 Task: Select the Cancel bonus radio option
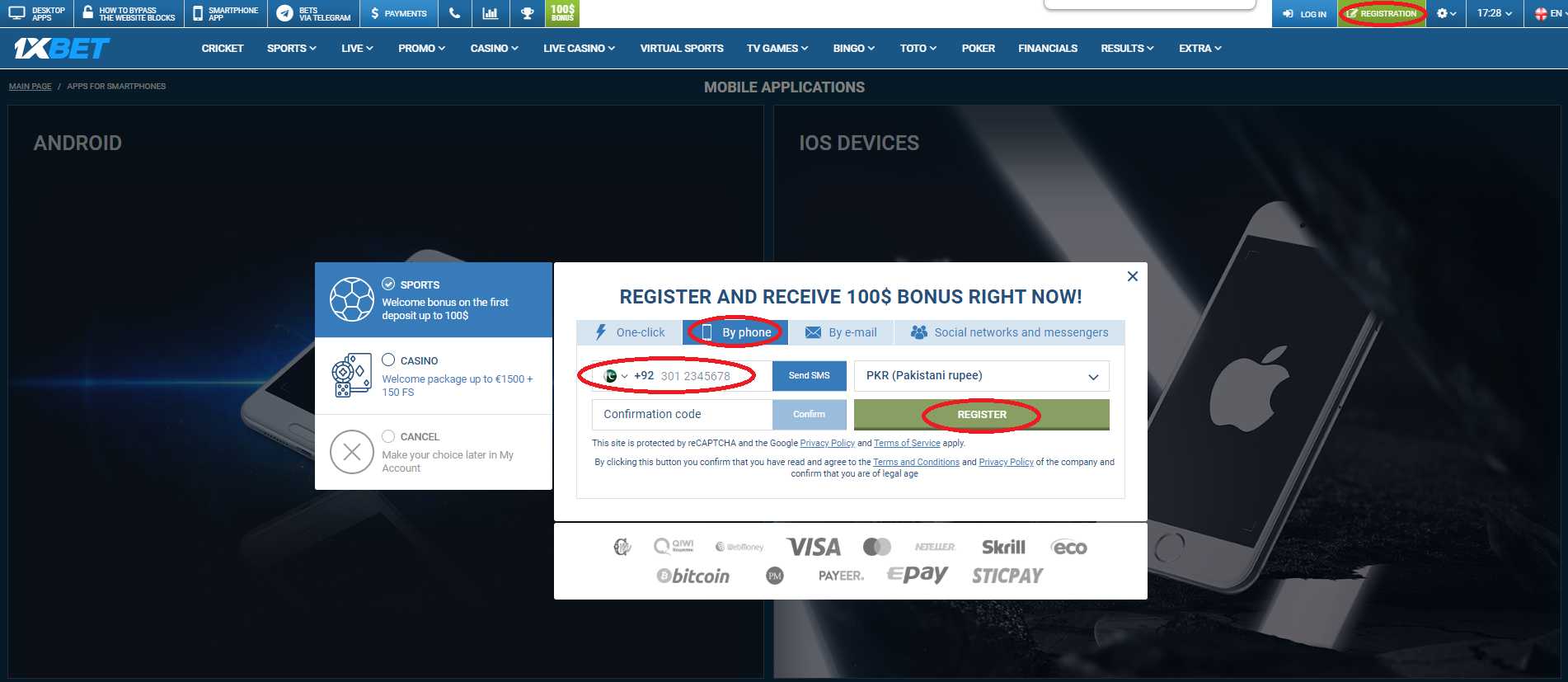(x=388, y=436)
